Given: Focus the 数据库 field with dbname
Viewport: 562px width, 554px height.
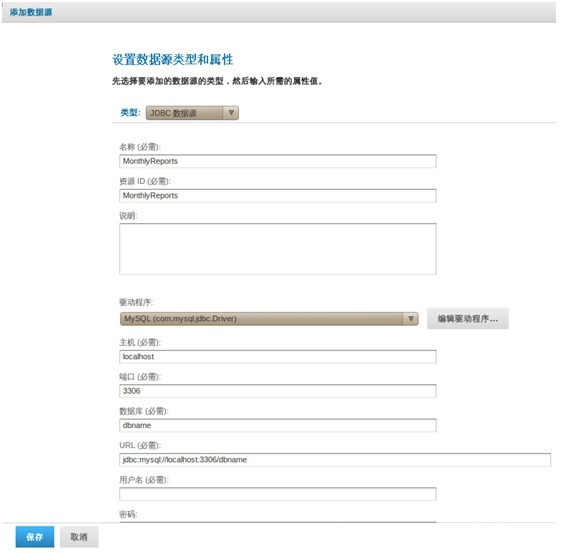Looking at the screenshot, I should pos(277,425).
